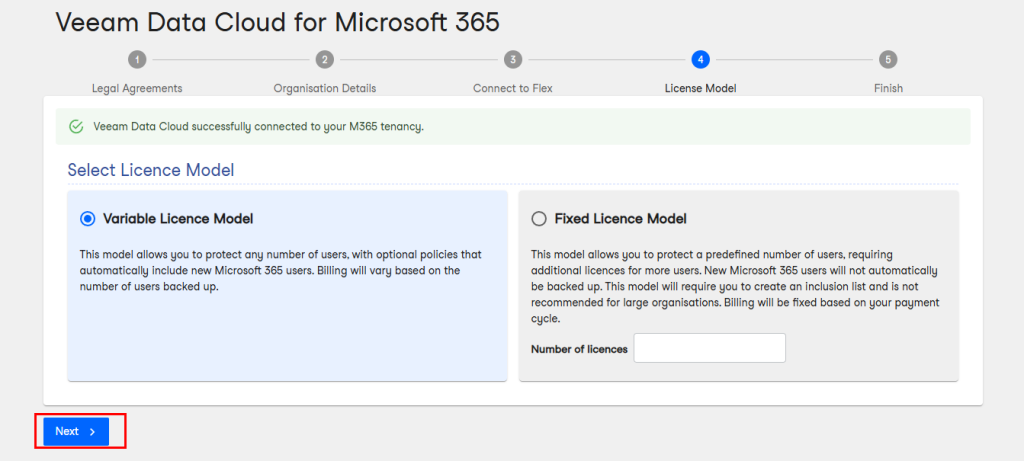The height and width of the screenshot is (461, 1024).
Task: Click the Connect to Flex step label
Action: pos(513,88)
